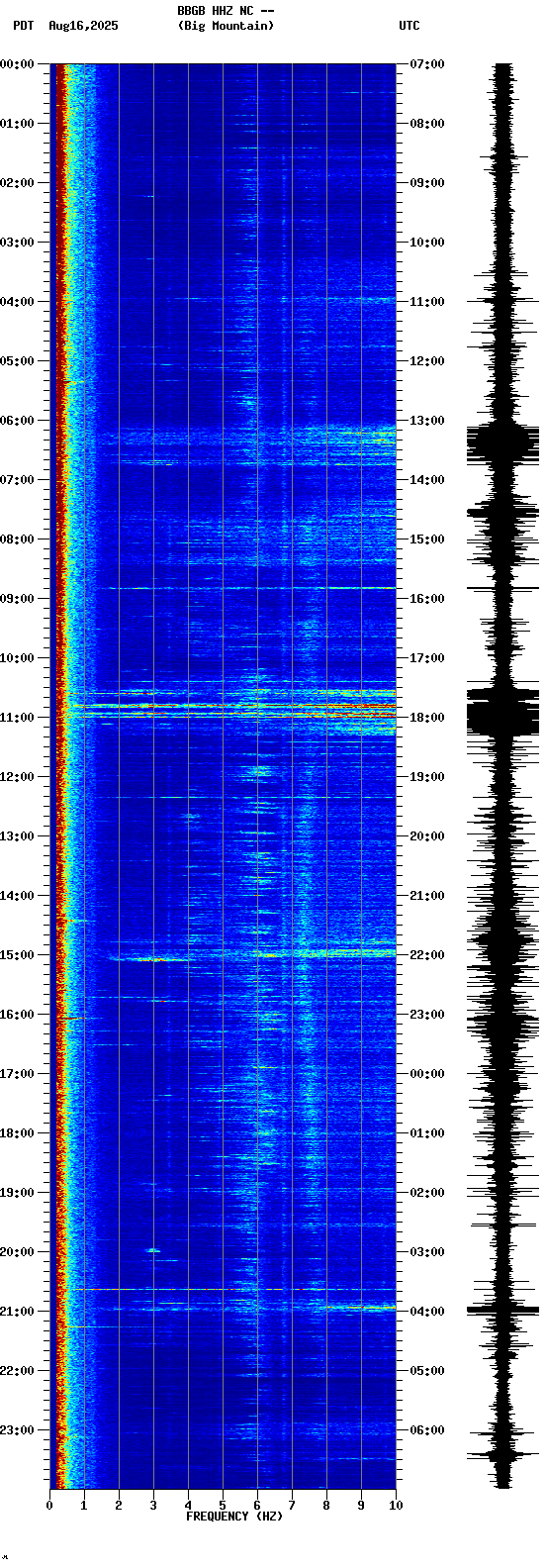The image size is (546, 1568).
Task: Select the 06:00 tick label on the PDT axis
Action: click(x=17, y=421)
